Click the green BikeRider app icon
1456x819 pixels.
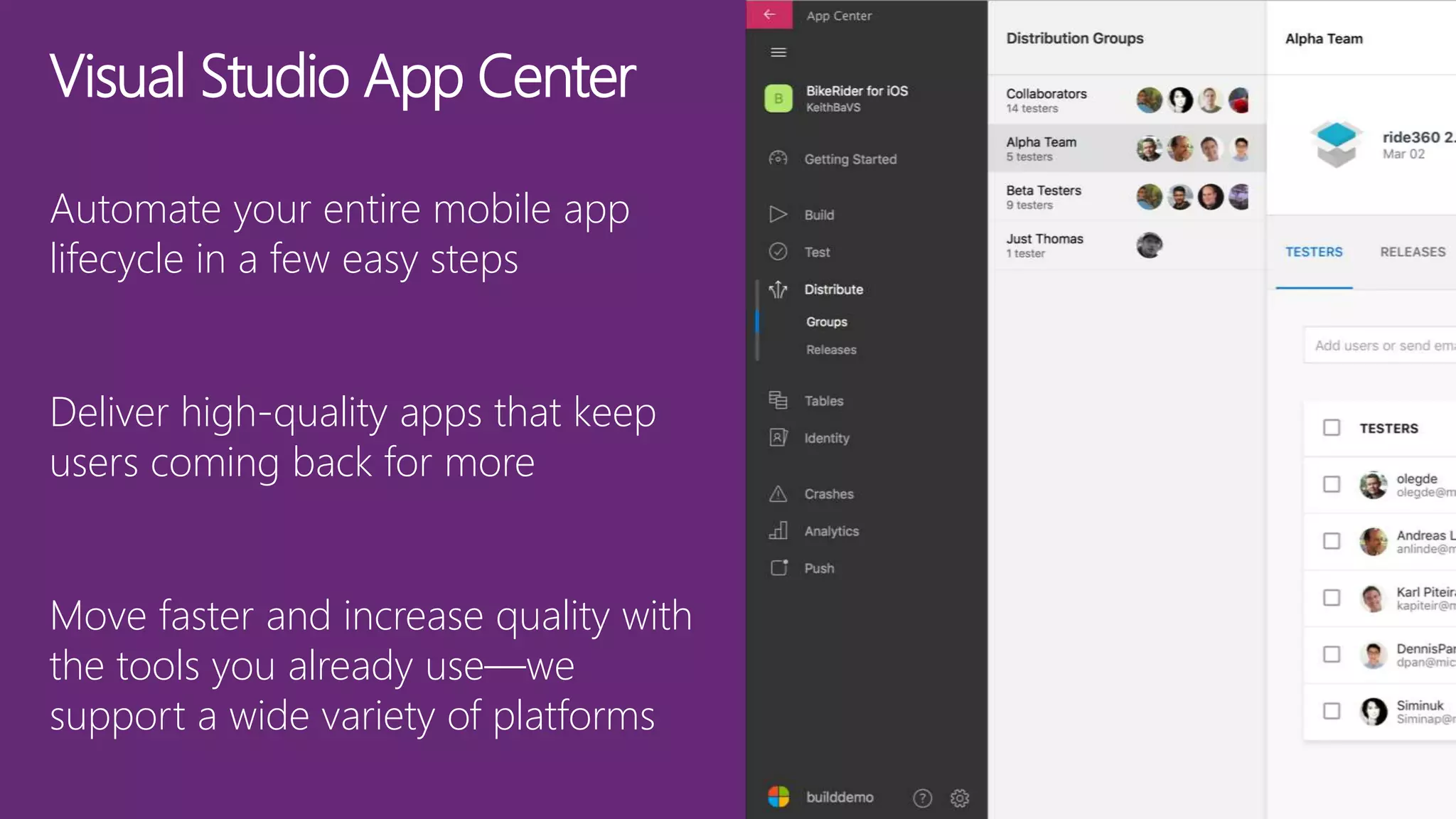coord(778,99)
